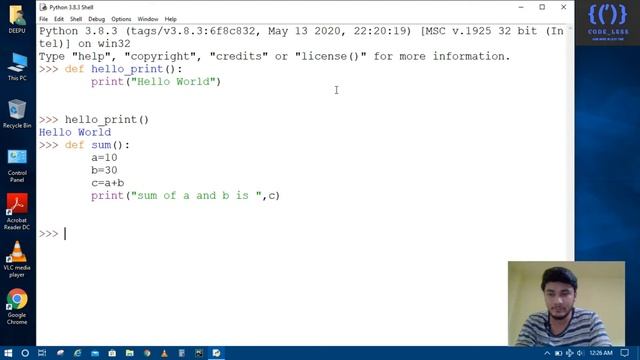This screenshot has width=640, height=360.
Task: Open VLC cone icon on the taskbar
Action: (x=164, y=353)
